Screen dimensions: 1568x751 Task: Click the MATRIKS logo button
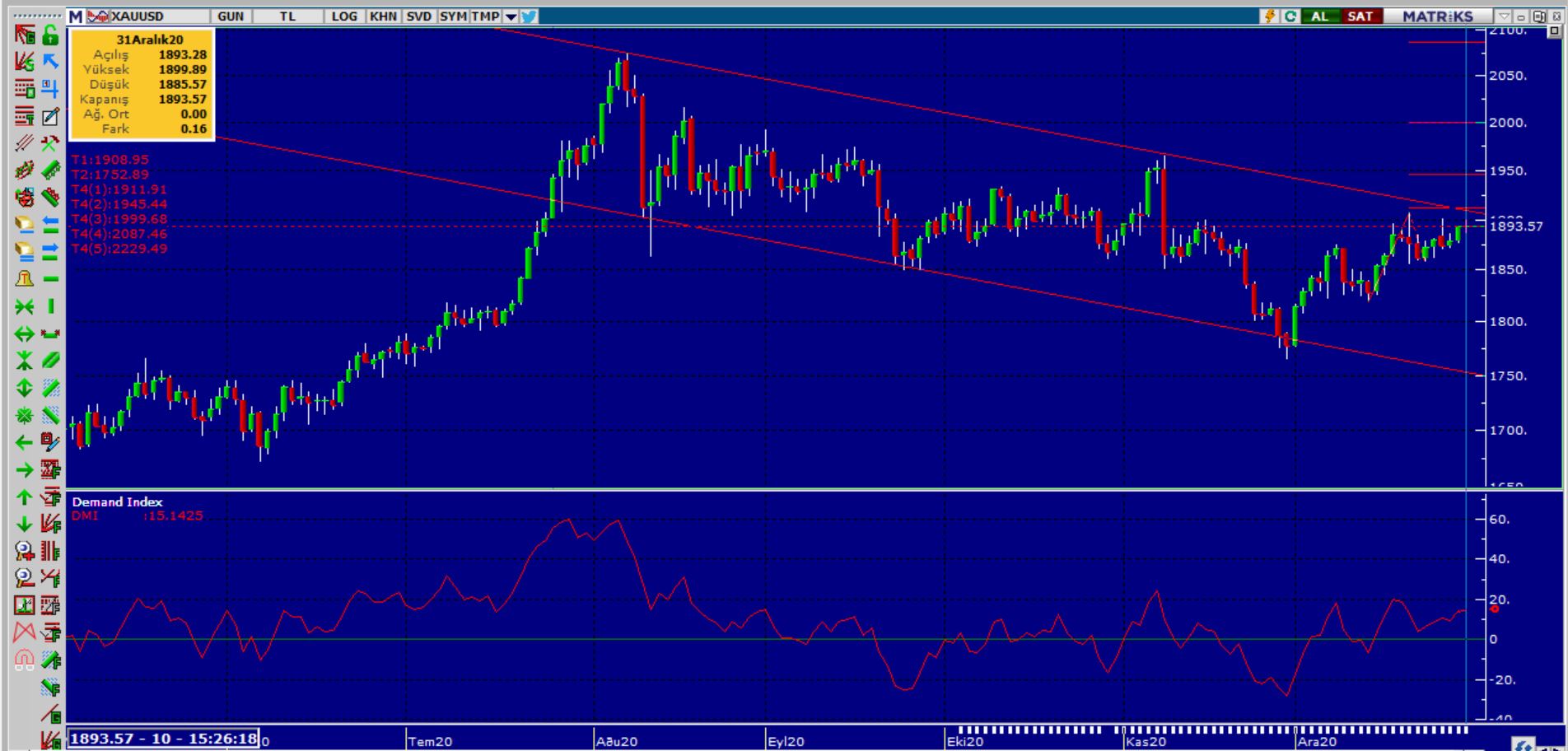point(1438,16)
